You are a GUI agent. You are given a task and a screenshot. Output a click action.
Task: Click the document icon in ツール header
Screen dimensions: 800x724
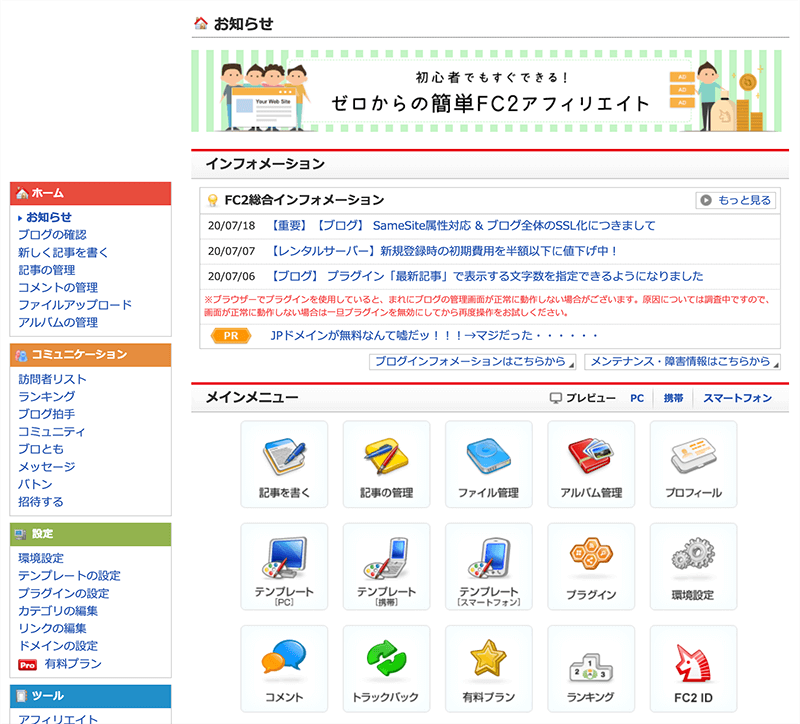coord(21,696)
